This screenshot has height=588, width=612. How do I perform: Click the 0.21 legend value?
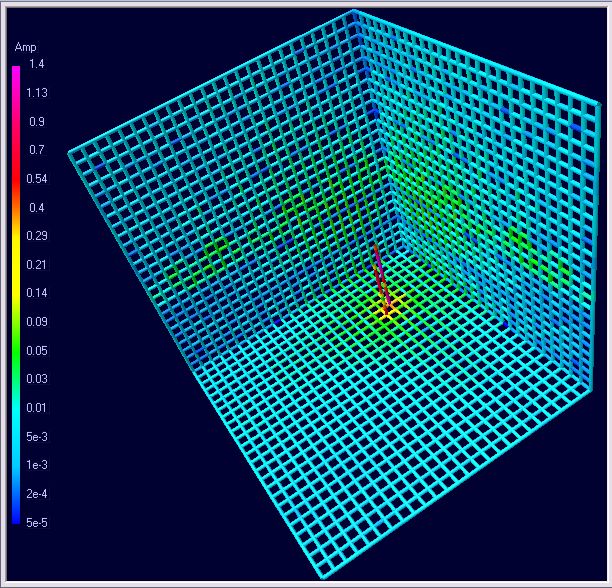(37, 265)
